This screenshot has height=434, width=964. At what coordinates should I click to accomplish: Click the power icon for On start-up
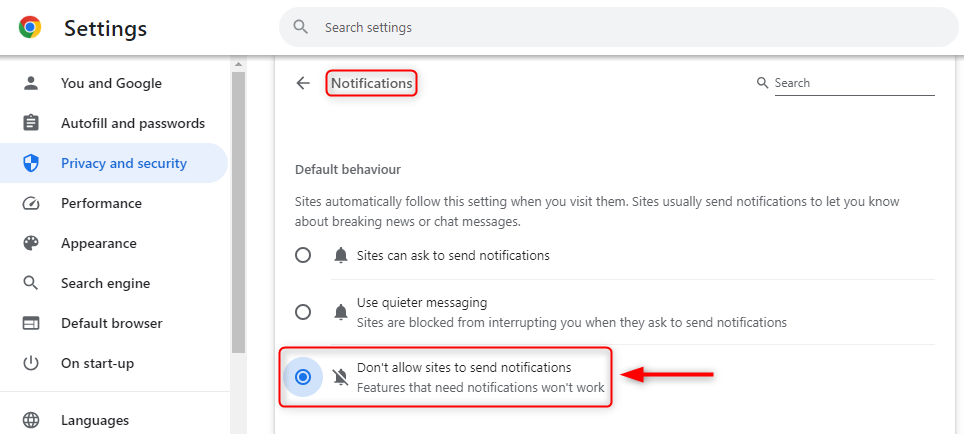[31, 363]
